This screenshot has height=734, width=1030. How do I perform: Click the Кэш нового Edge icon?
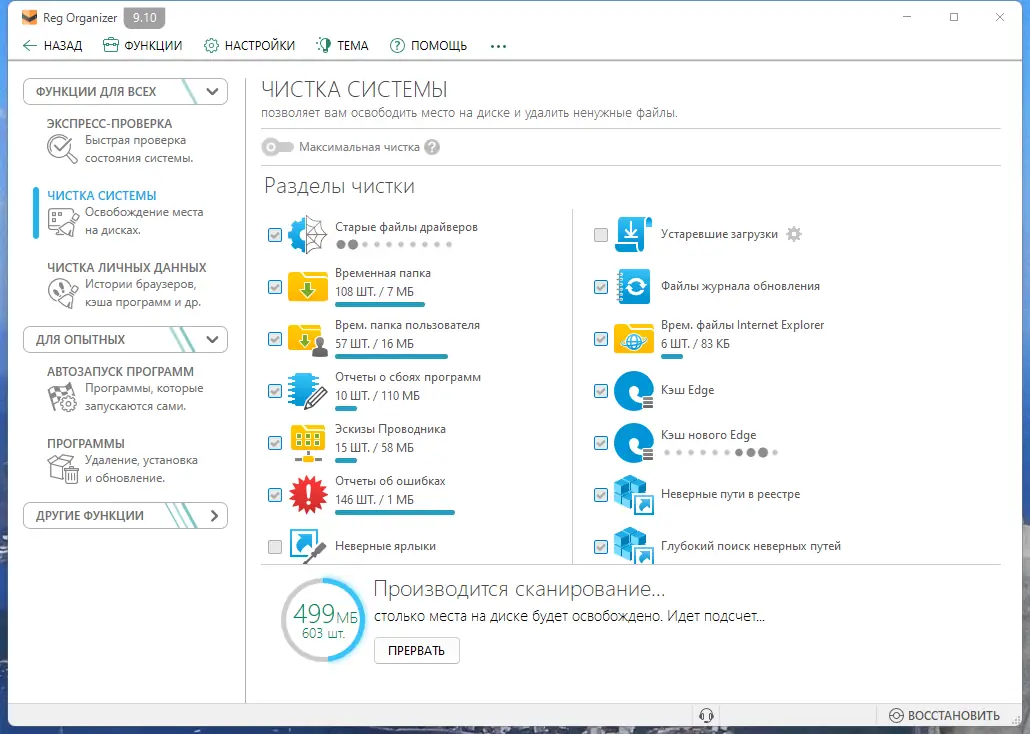click(x=633, y=443)
